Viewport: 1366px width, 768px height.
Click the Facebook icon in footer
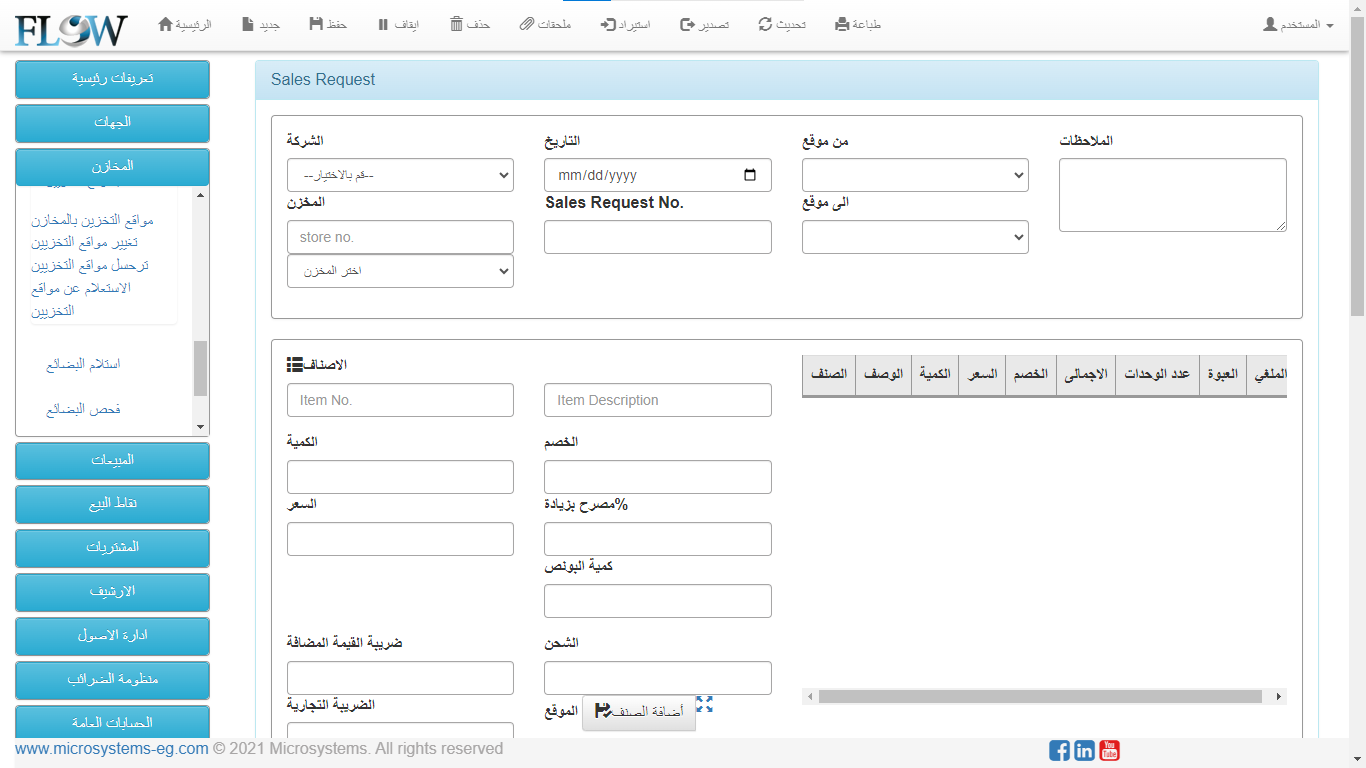click(1059, 750)
